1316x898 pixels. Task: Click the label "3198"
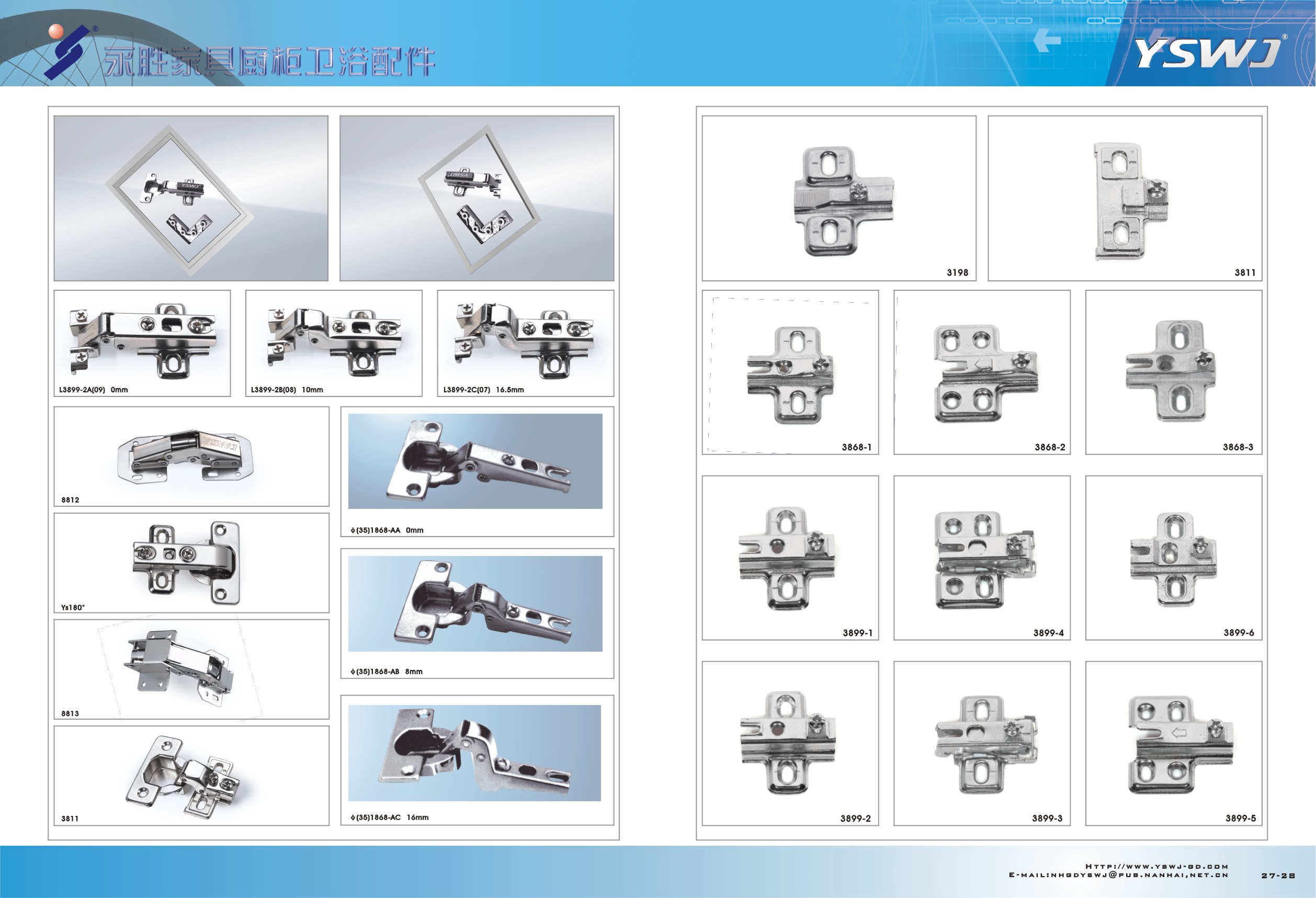(958, 272)
